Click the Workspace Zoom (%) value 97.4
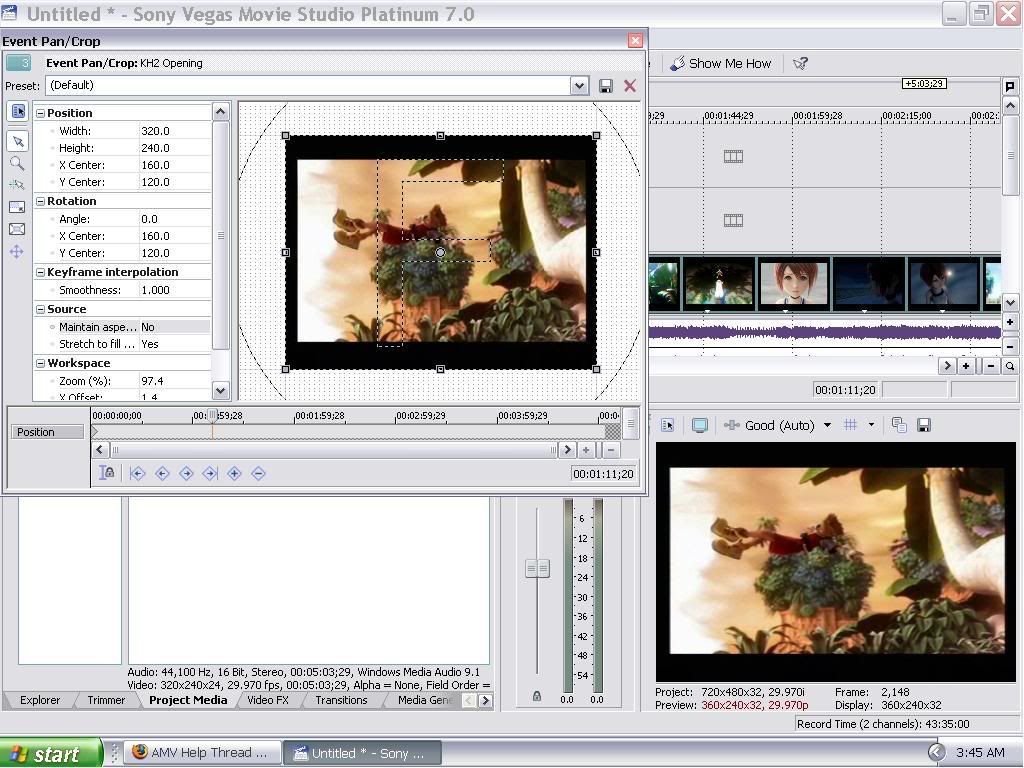 175,381
